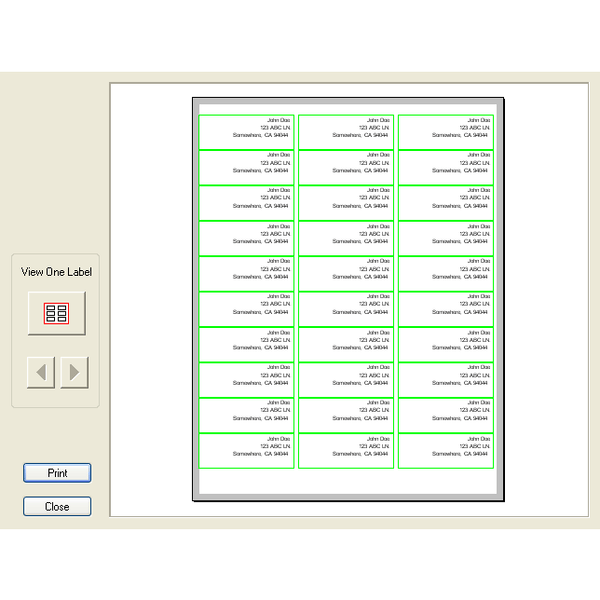Select the top label in the right column
The width and height of the screenshot is (600, 600).
(x=446, y=132)
